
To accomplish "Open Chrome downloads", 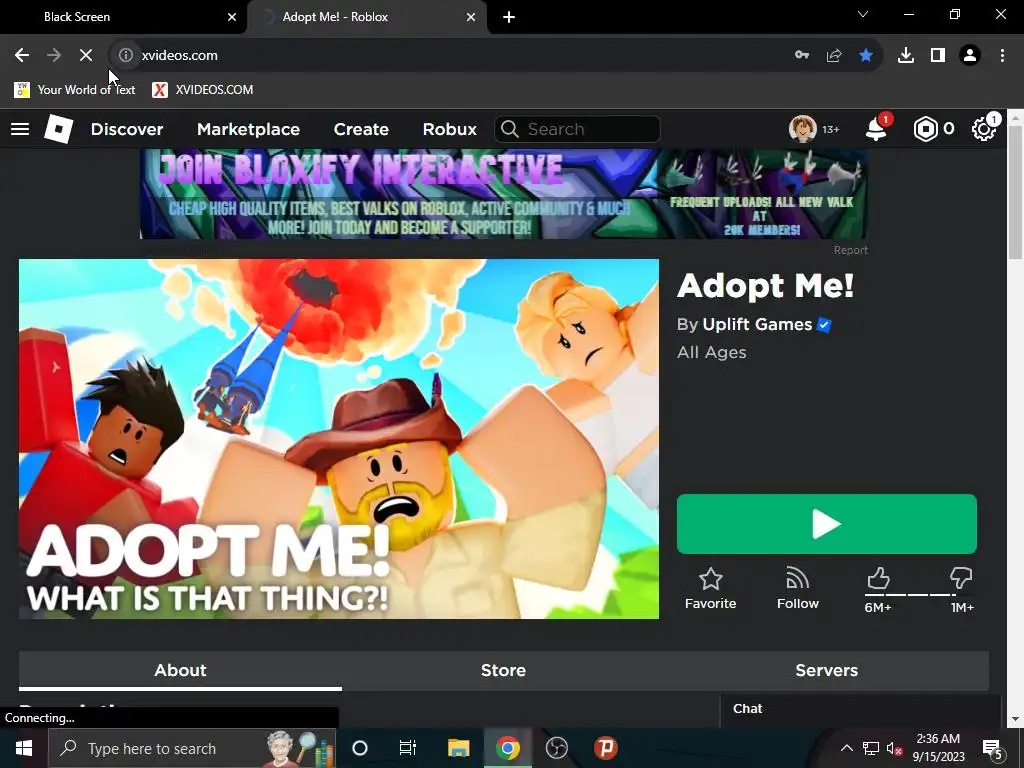I will (x=905, y=56).
